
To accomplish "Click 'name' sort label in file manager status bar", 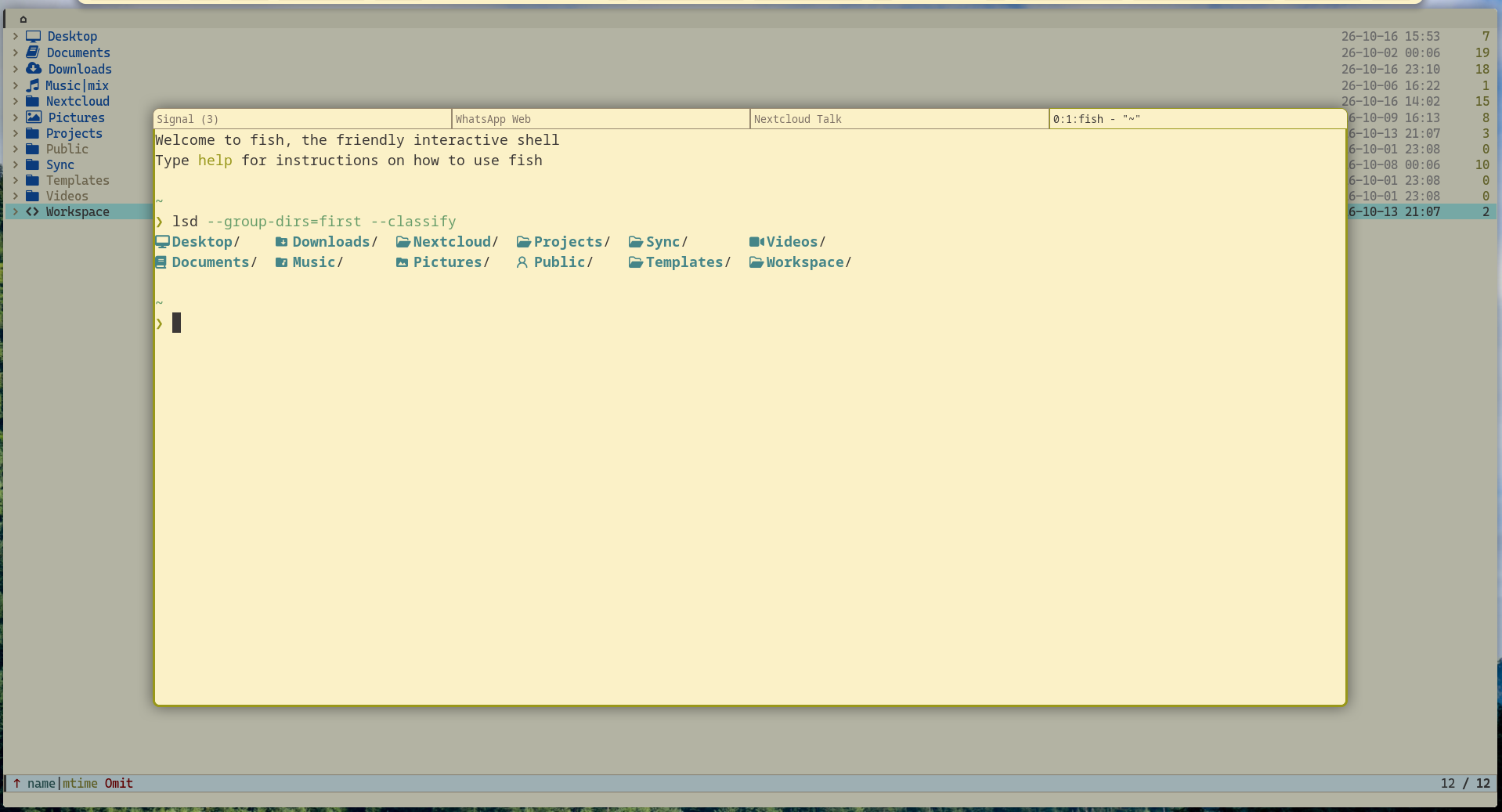I will (x=41, y=783).
